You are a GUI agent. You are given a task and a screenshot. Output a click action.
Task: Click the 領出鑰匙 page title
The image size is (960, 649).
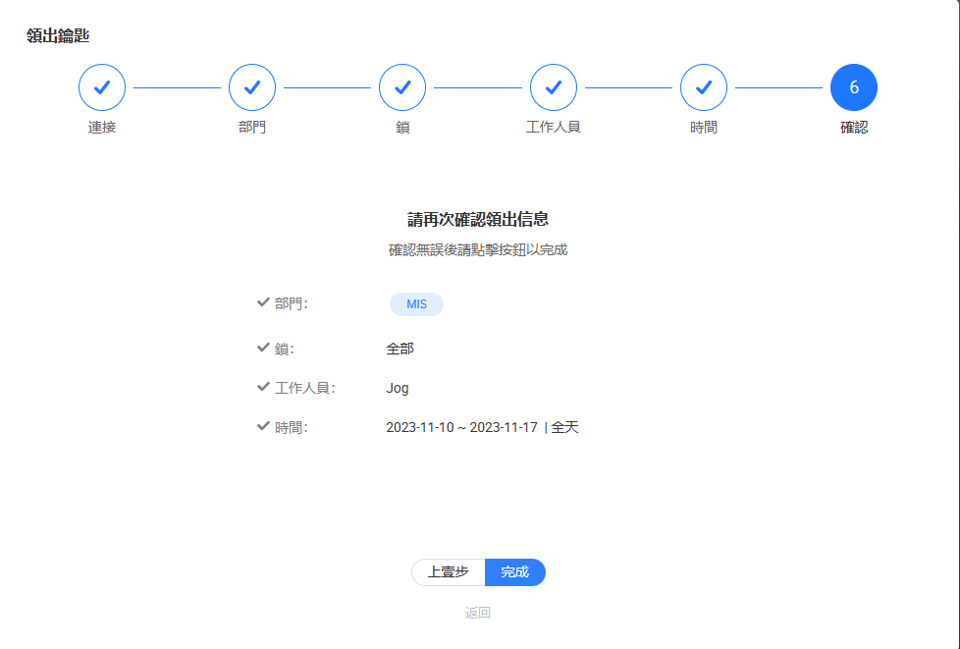click(x=58, y=36)
